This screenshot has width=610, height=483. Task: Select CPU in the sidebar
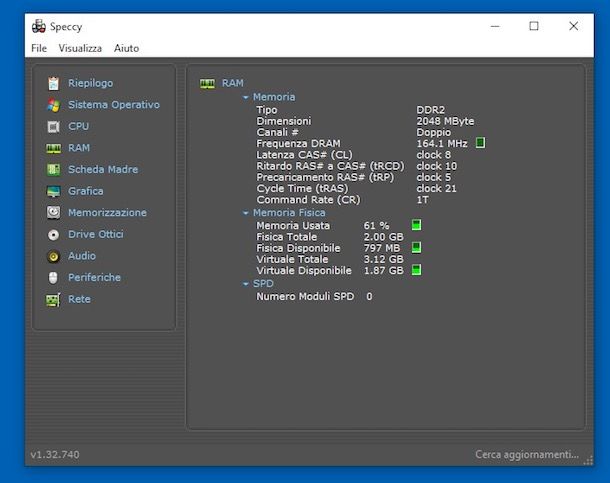click(x=79, y=126)
